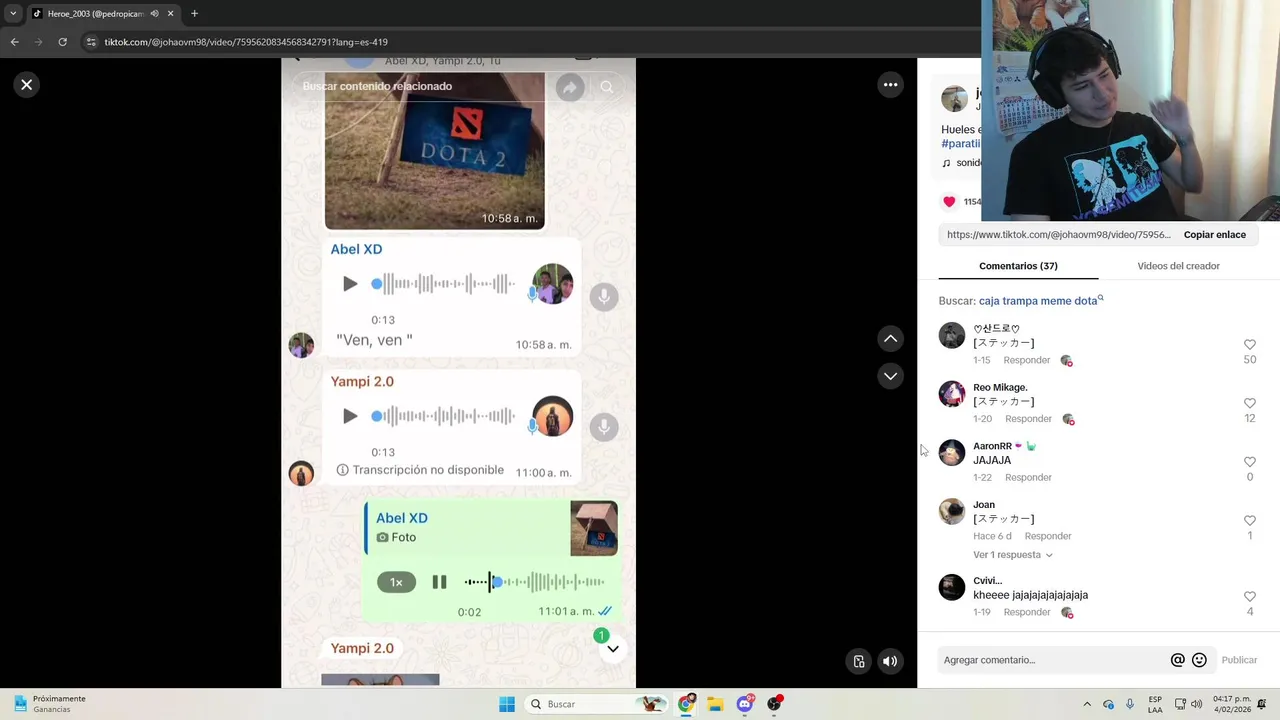
Task: Open the video creator's profile avatar
Action: coord(954,99)
